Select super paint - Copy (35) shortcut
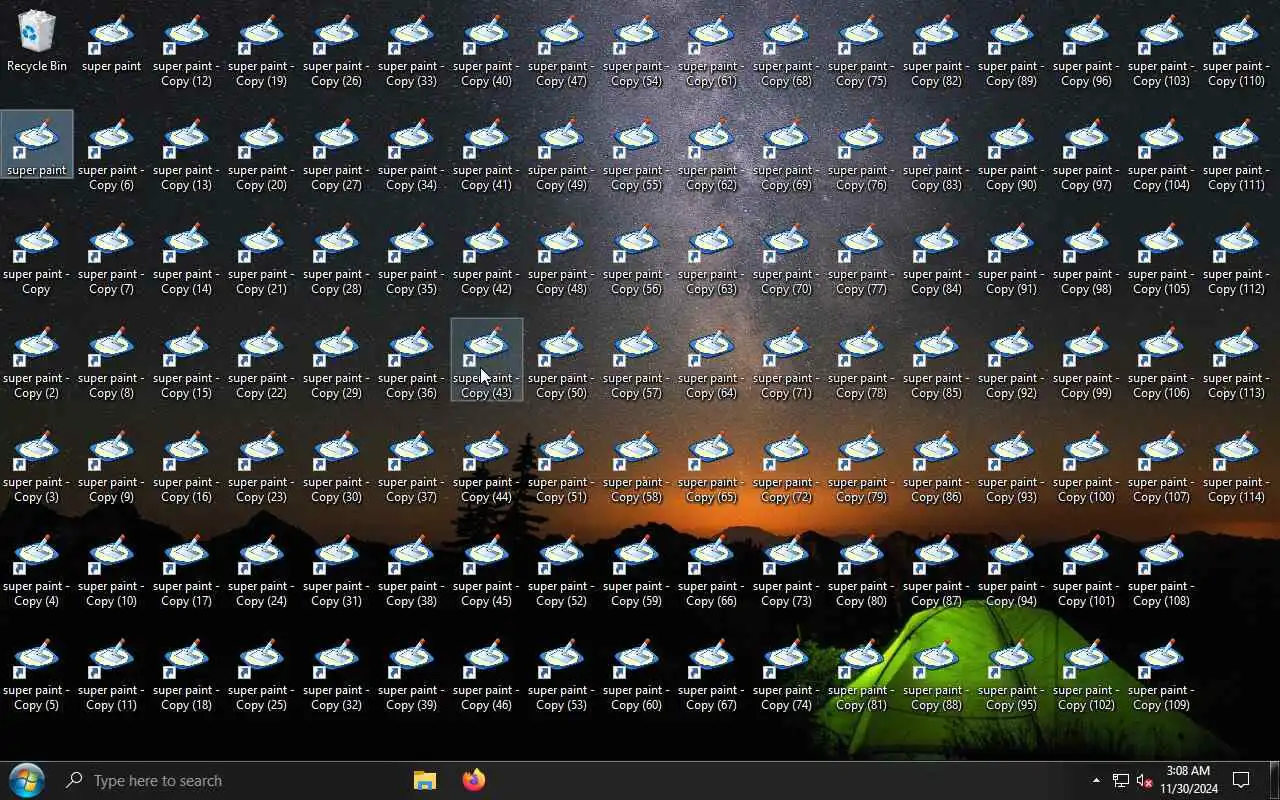Image resolution: width=1280 pixels, height=800 pixels. (412, 258)
